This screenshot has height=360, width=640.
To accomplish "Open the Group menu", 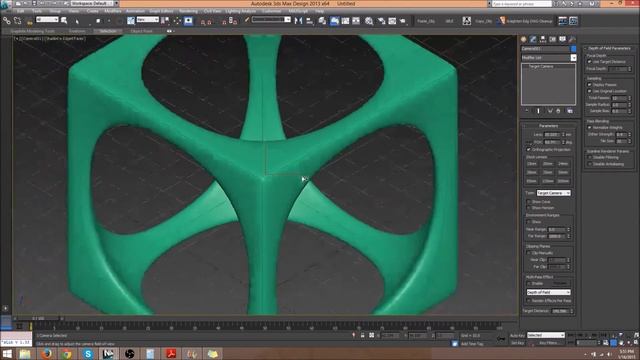I will point(55,11).
